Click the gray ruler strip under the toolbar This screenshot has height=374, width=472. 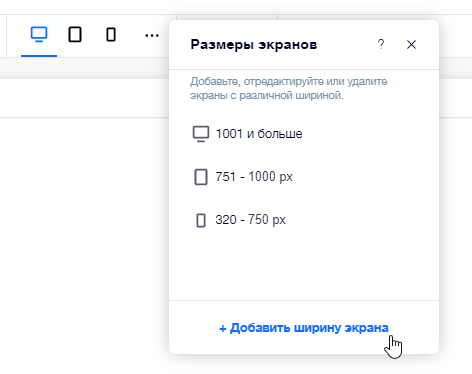pyautogui.click(x=84, y=68)
